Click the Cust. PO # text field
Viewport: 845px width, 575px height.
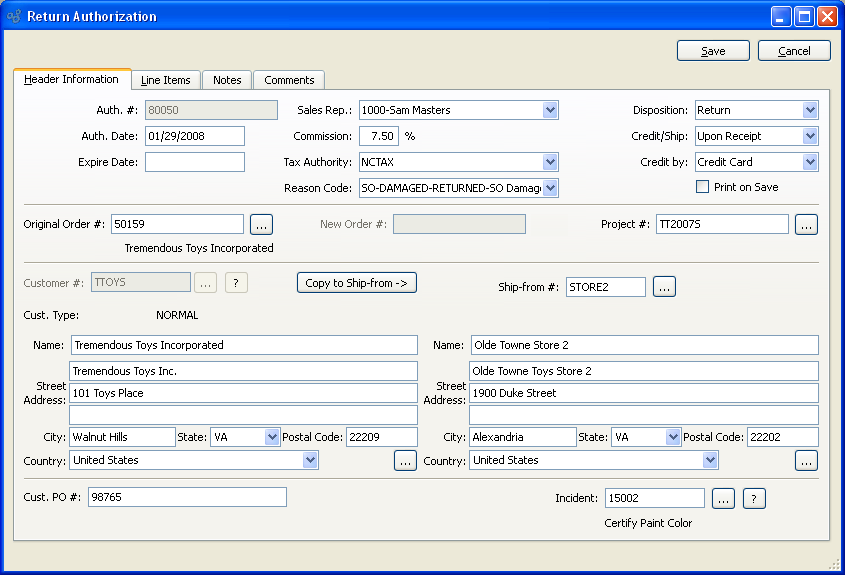tap(187, 498)
